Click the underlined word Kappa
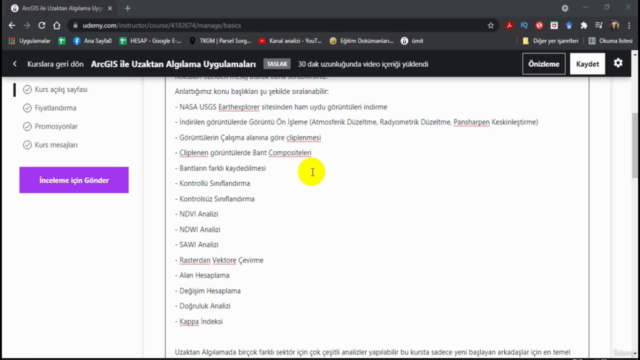640x360 pixels. click(189, 321)
